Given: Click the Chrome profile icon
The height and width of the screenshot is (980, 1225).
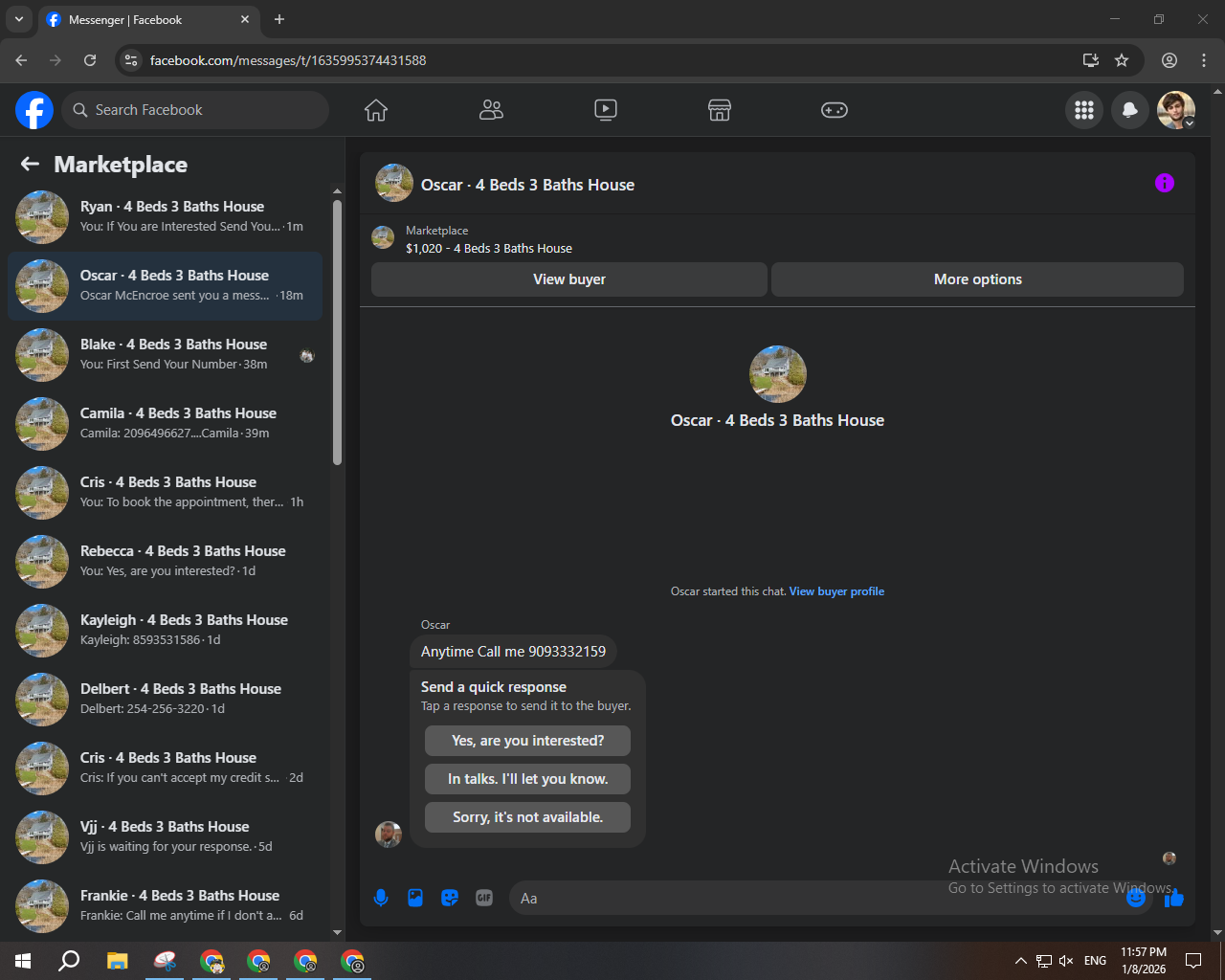Looking at the screenshot, I should (1169, 60).
